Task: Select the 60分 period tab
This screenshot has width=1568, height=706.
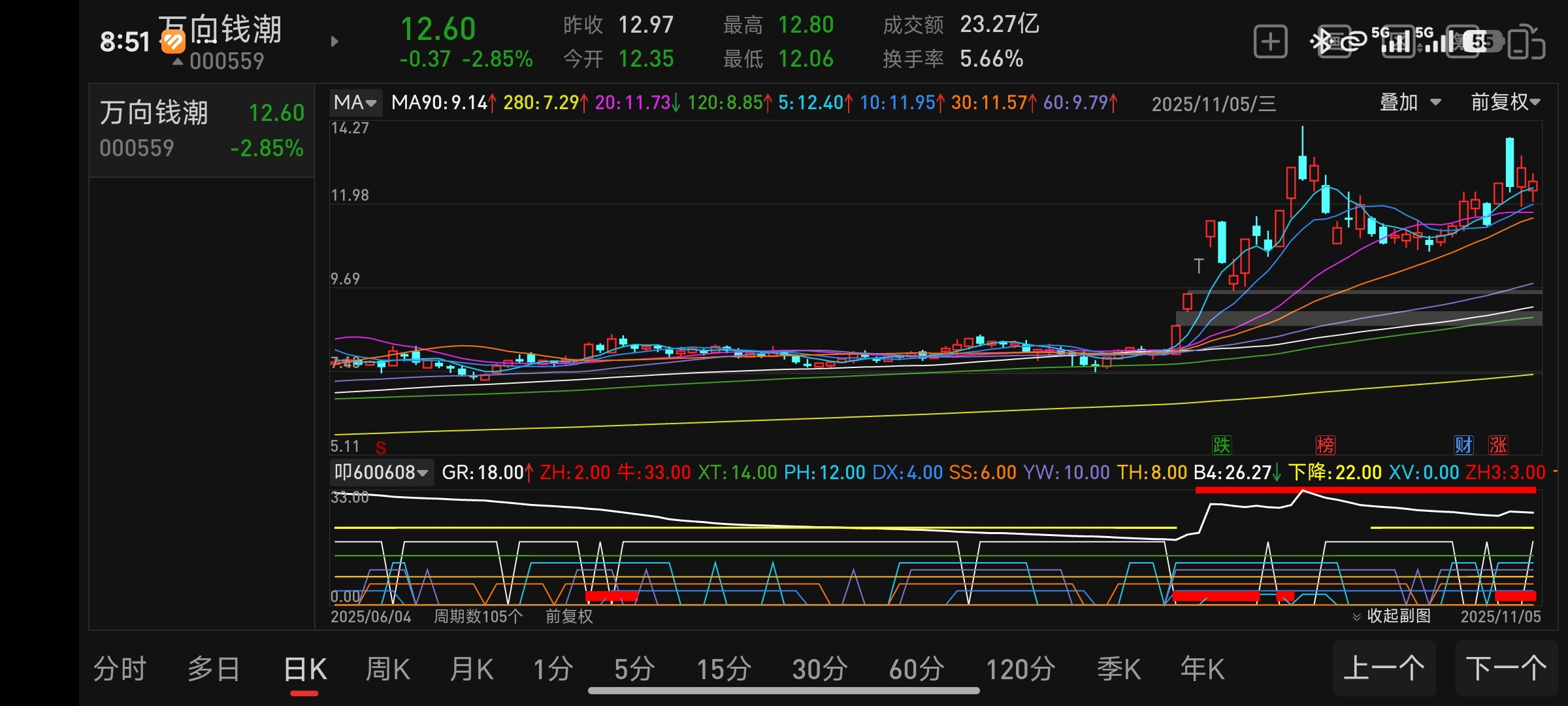Action: click(916, 669)
